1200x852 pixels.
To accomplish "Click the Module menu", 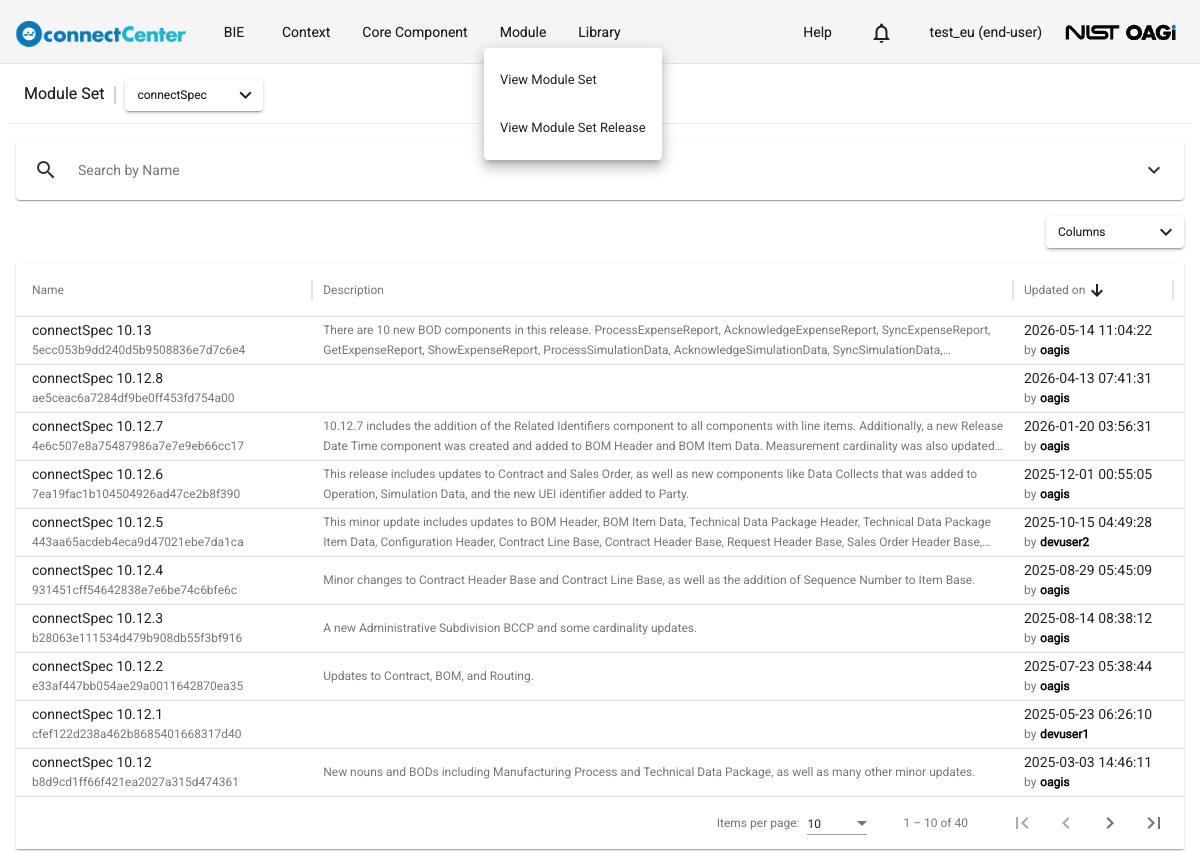I will (x=523, y=32).
